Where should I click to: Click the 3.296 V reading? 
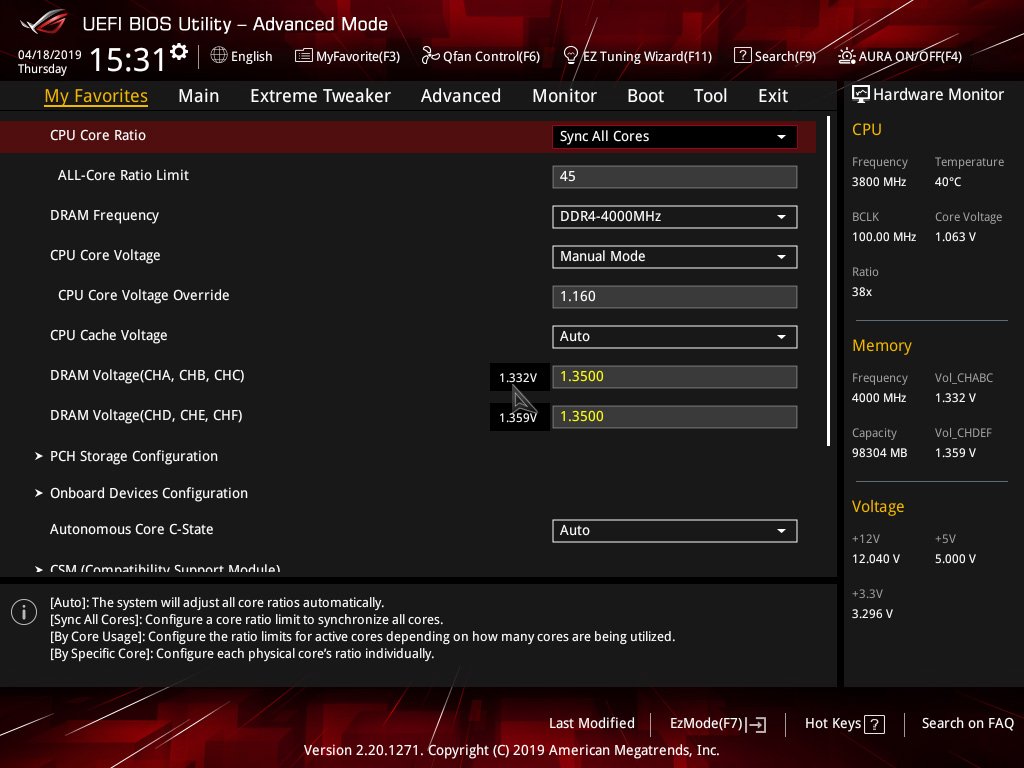(x=872, y=614)
